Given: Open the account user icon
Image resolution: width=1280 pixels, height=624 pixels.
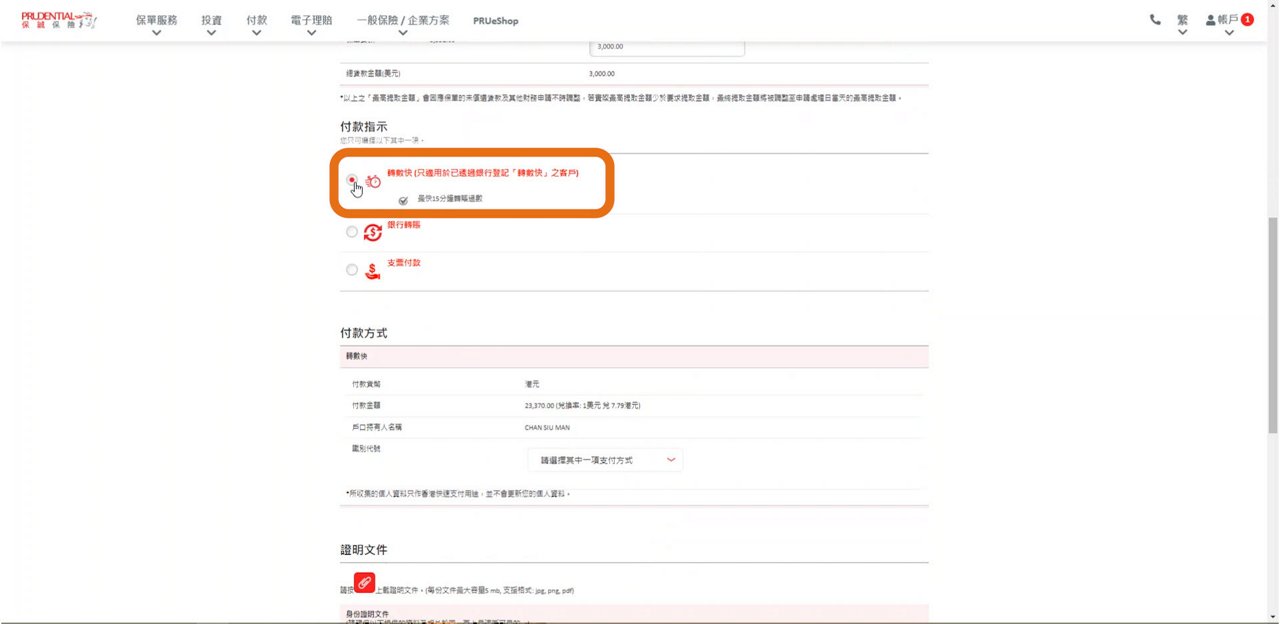Looking at the screenshot, I should click(x=1211, y=20).
